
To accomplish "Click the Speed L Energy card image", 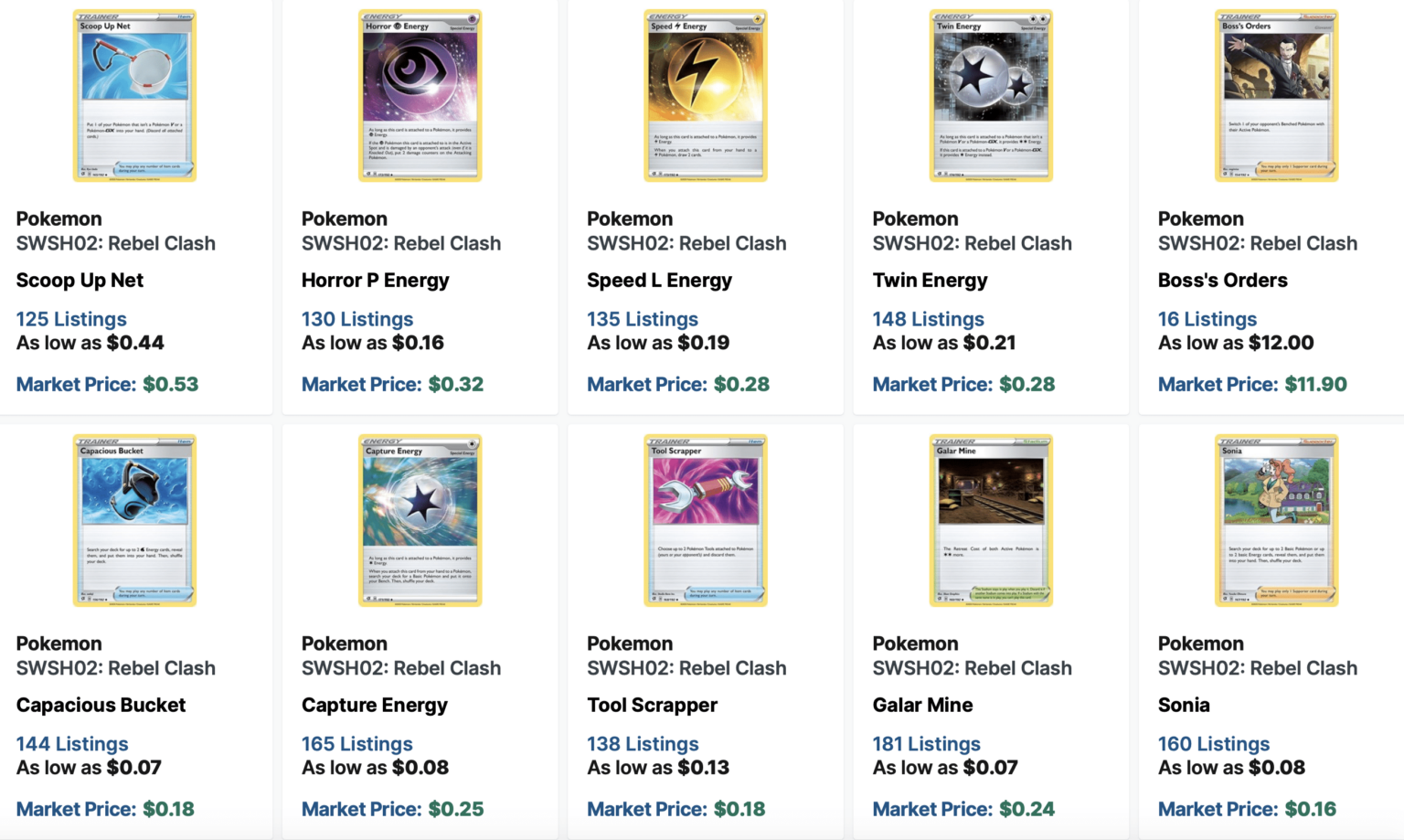I will click(x=705, y=95).
